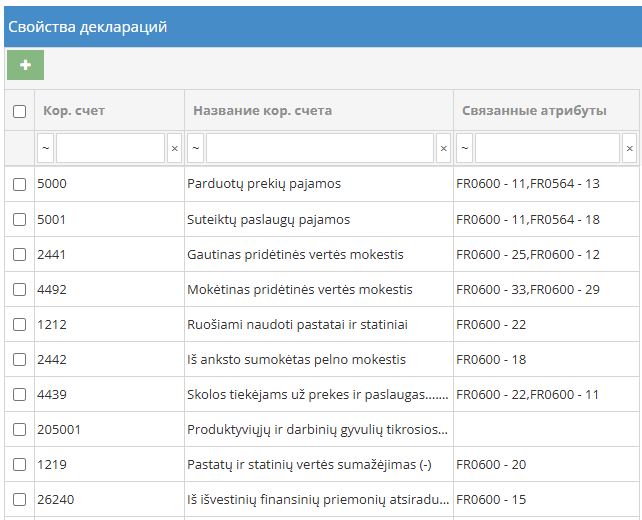Check the row for account 5001
This screenshot has width=642, height=520.
(19, 219)
